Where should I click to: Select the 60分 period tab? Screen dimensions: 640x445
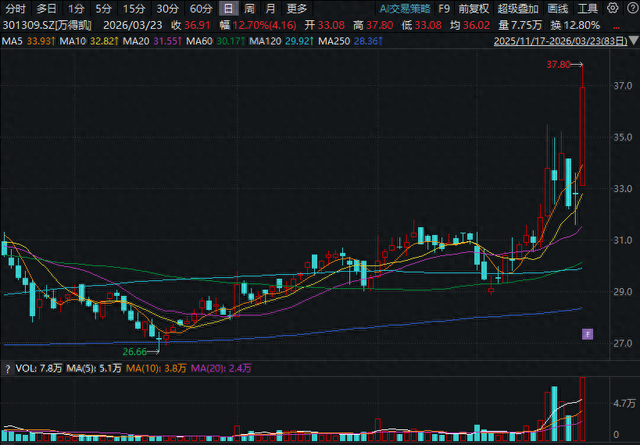coord(201,8)
